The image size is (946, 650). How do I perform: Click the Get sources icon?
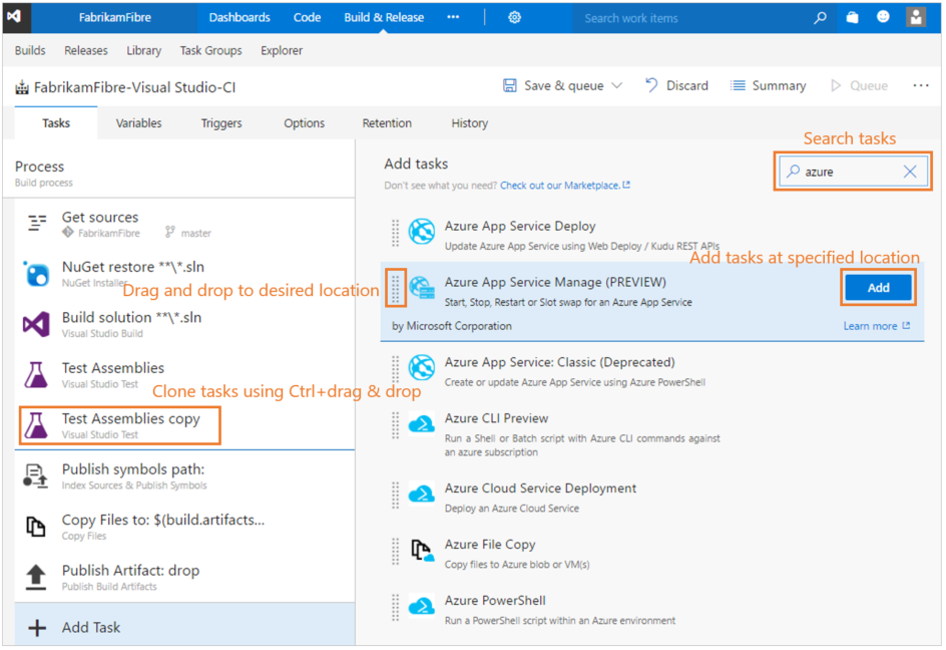[37, 223]
